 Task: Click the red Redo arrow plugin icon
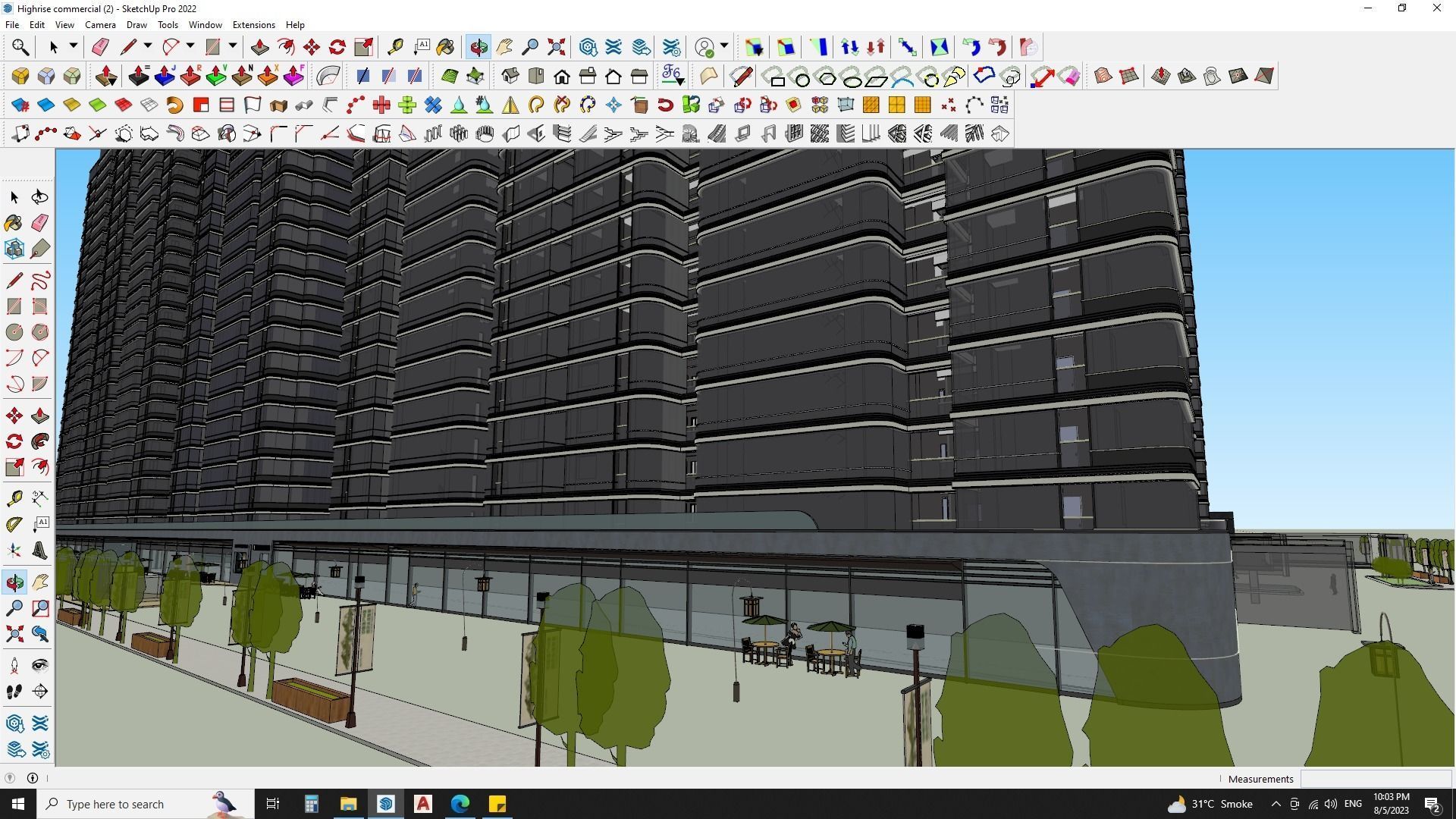[x=997, y=47]
